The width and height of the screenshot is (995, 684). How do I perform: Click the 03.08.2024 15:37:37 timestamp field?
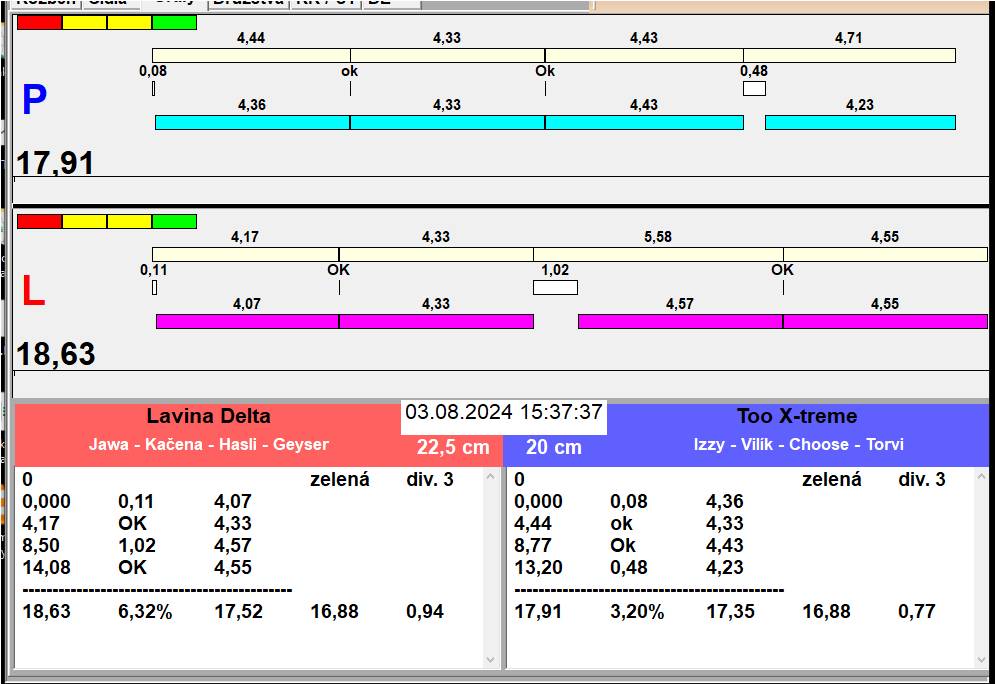point(503,413)
